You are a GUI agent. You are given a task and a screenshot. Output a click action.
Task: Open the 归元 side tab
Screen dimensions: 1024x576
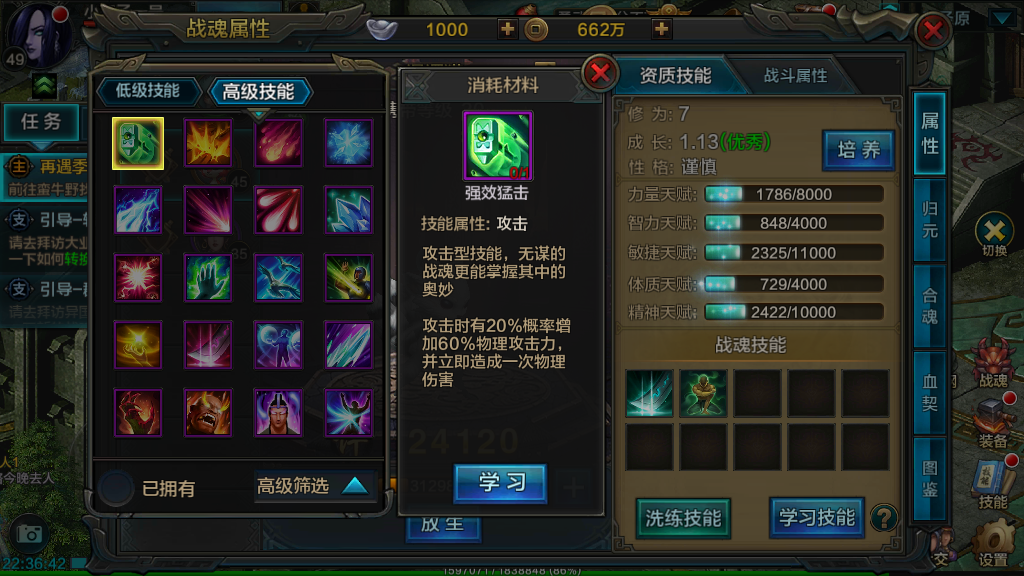pos(929,220)
